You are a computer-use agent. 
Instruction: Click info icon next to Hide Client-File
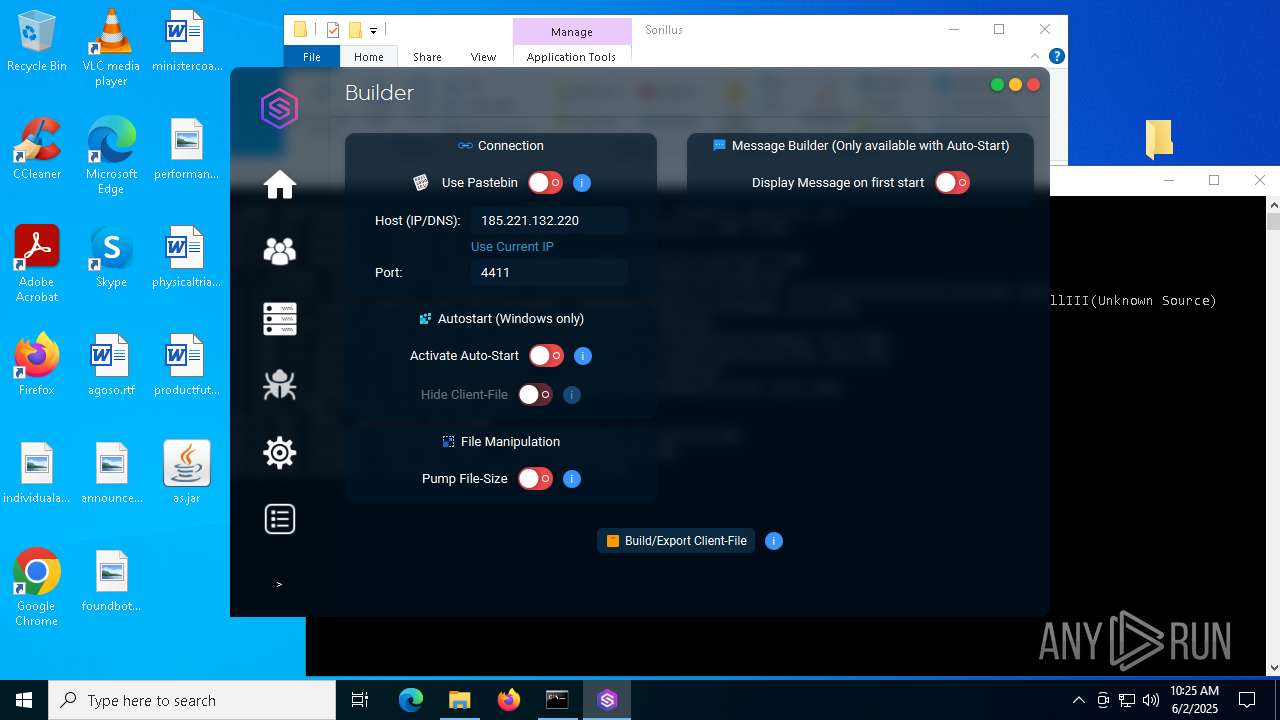tap(572, 395)
